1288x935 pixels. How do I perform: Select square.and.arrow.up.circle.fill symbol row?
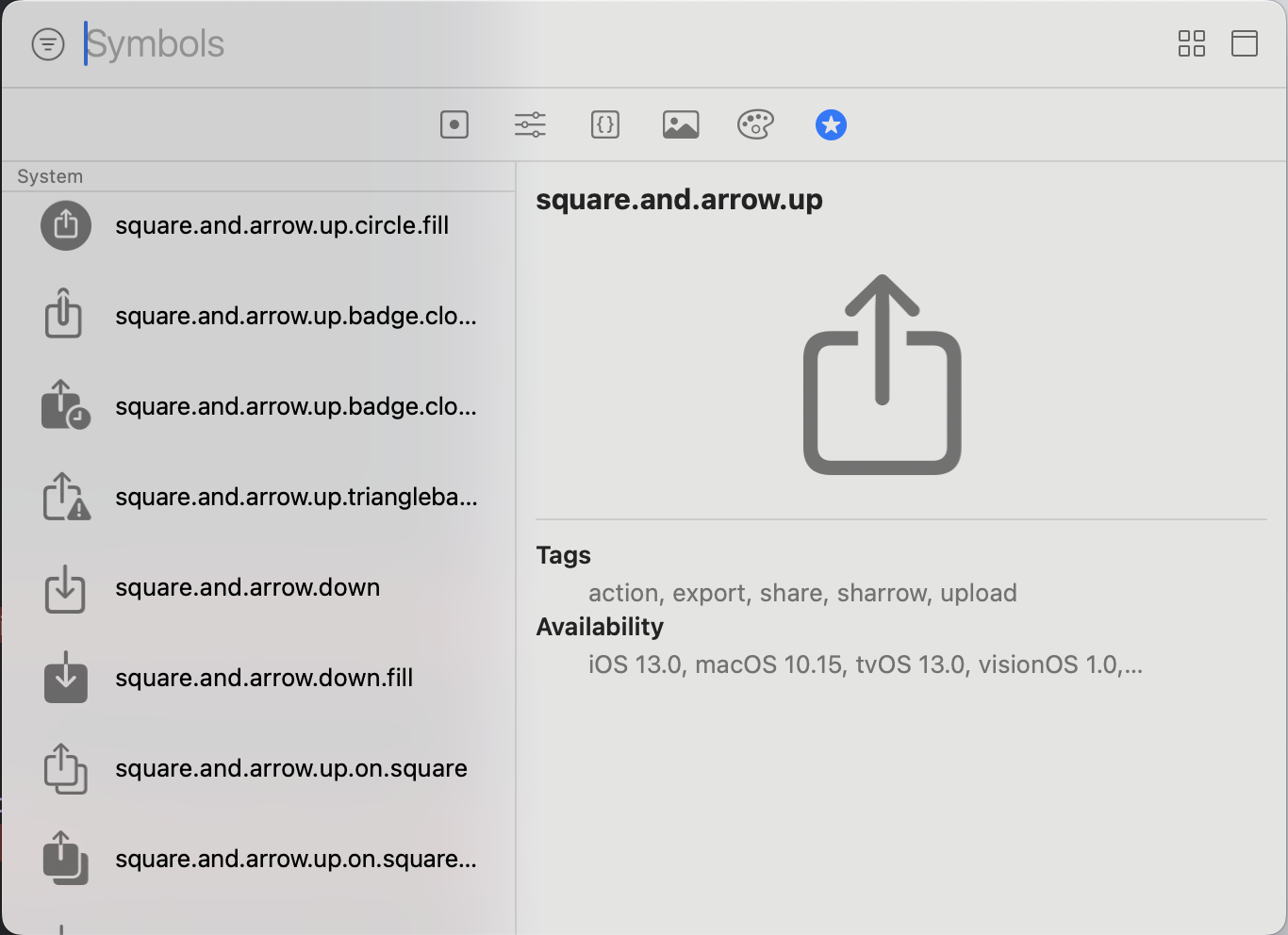[x=259, y=225]
